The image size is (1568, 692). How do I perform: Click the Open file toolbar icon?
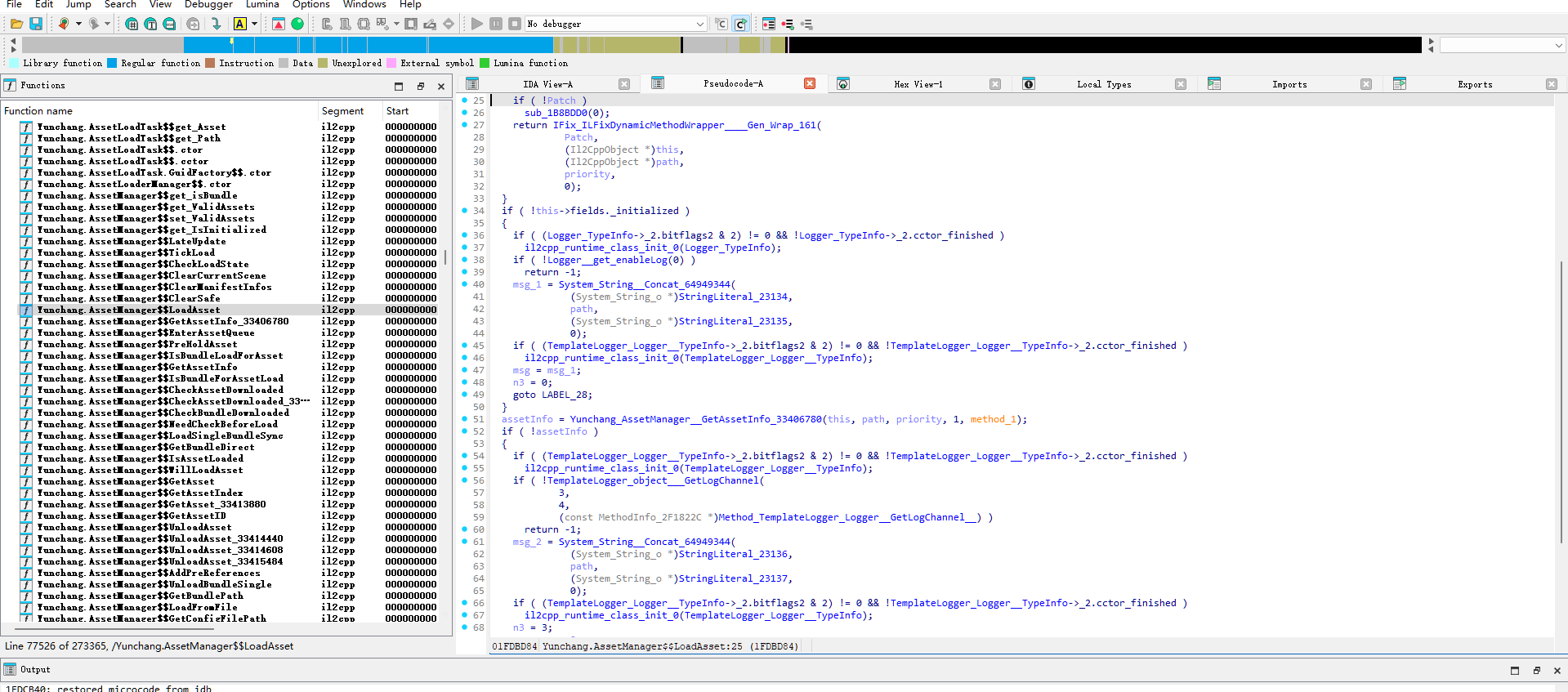click(x=16, y=24)
